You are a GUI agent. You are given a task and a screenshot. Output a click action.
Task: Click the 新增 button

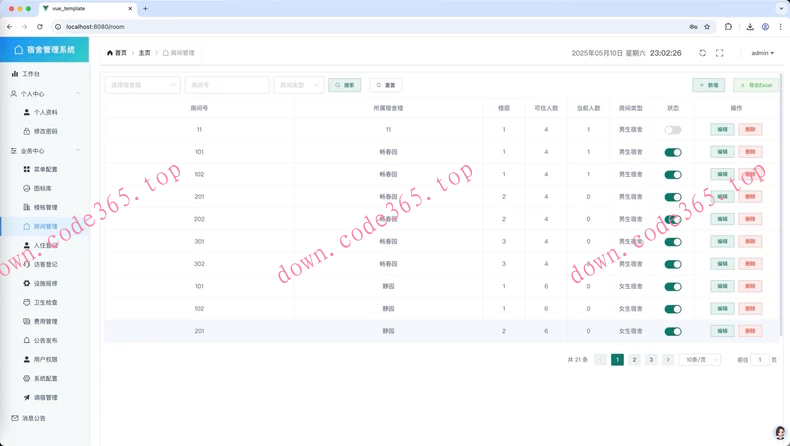pyautogui.click(x=709, y=85)
